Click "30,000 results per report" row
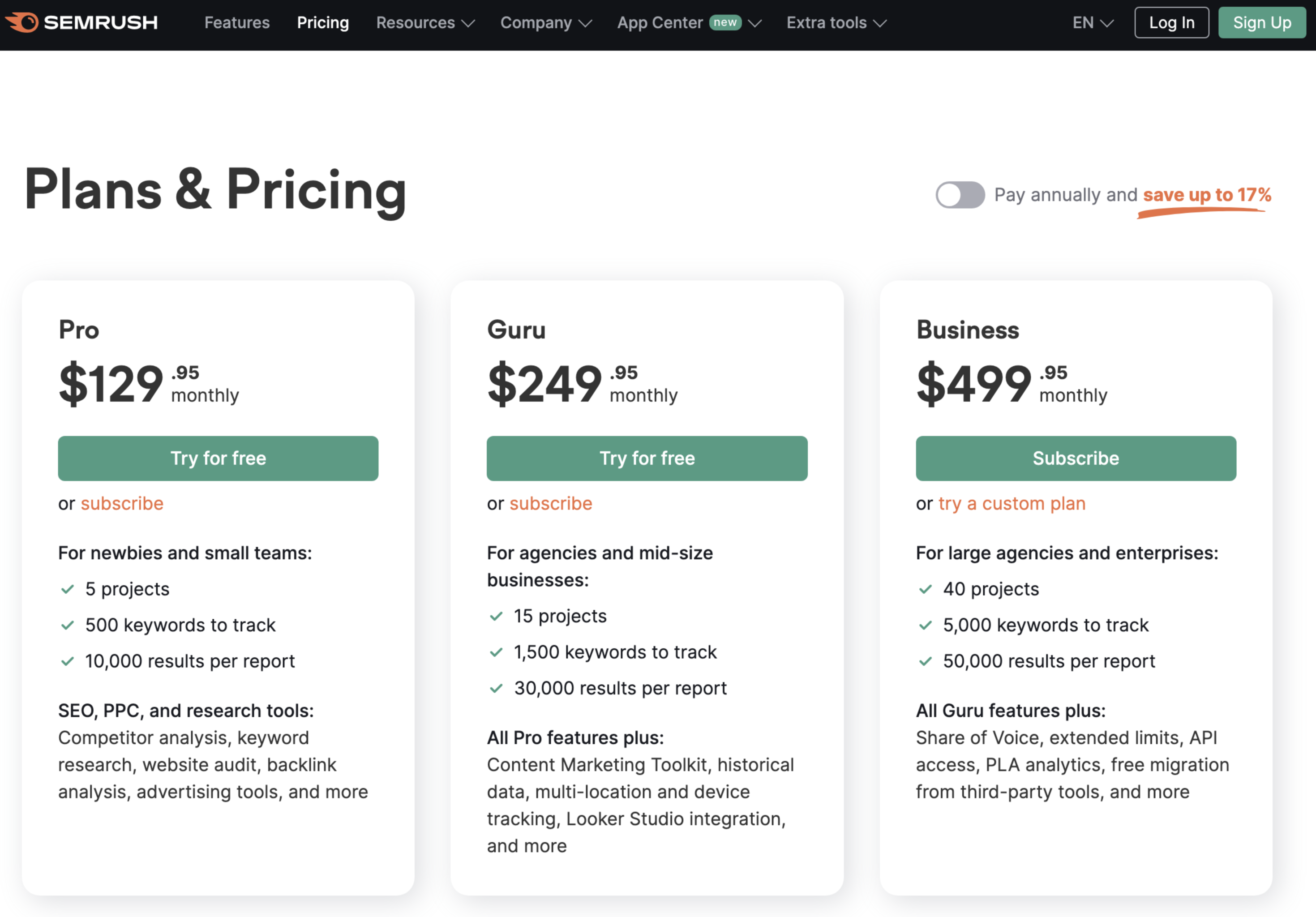Screen dimensions: 1316x917 (620, 688)
